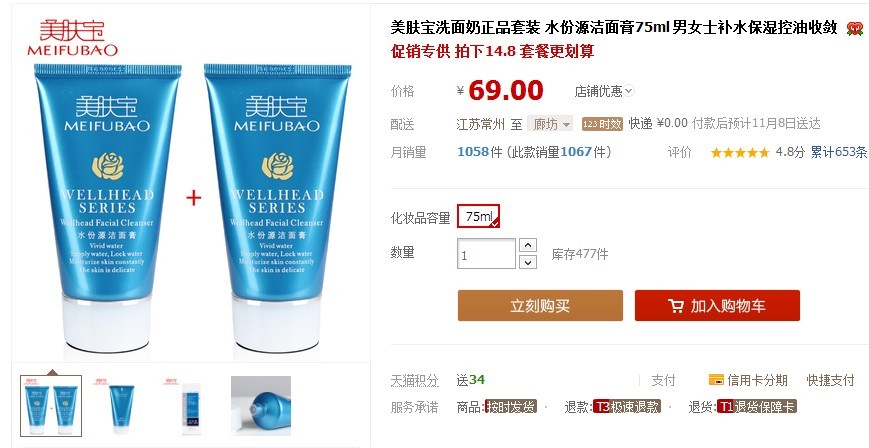Click the 按时发货 service badge
Screen dimensions: 869x448
[510, 407]
